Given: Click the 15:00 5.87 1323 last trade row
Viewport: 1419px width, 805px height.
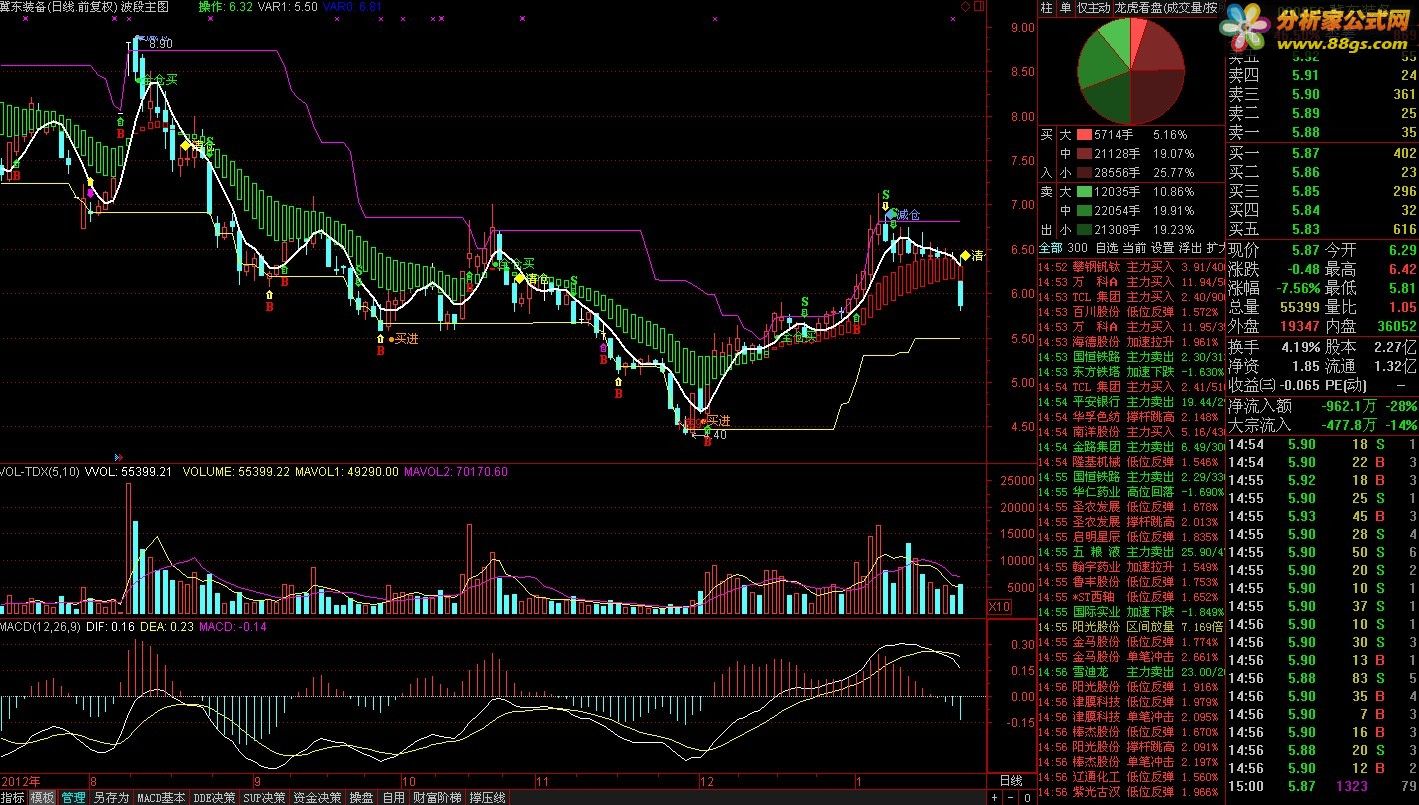Looking at the screenshot, I should coord(1323,787).
